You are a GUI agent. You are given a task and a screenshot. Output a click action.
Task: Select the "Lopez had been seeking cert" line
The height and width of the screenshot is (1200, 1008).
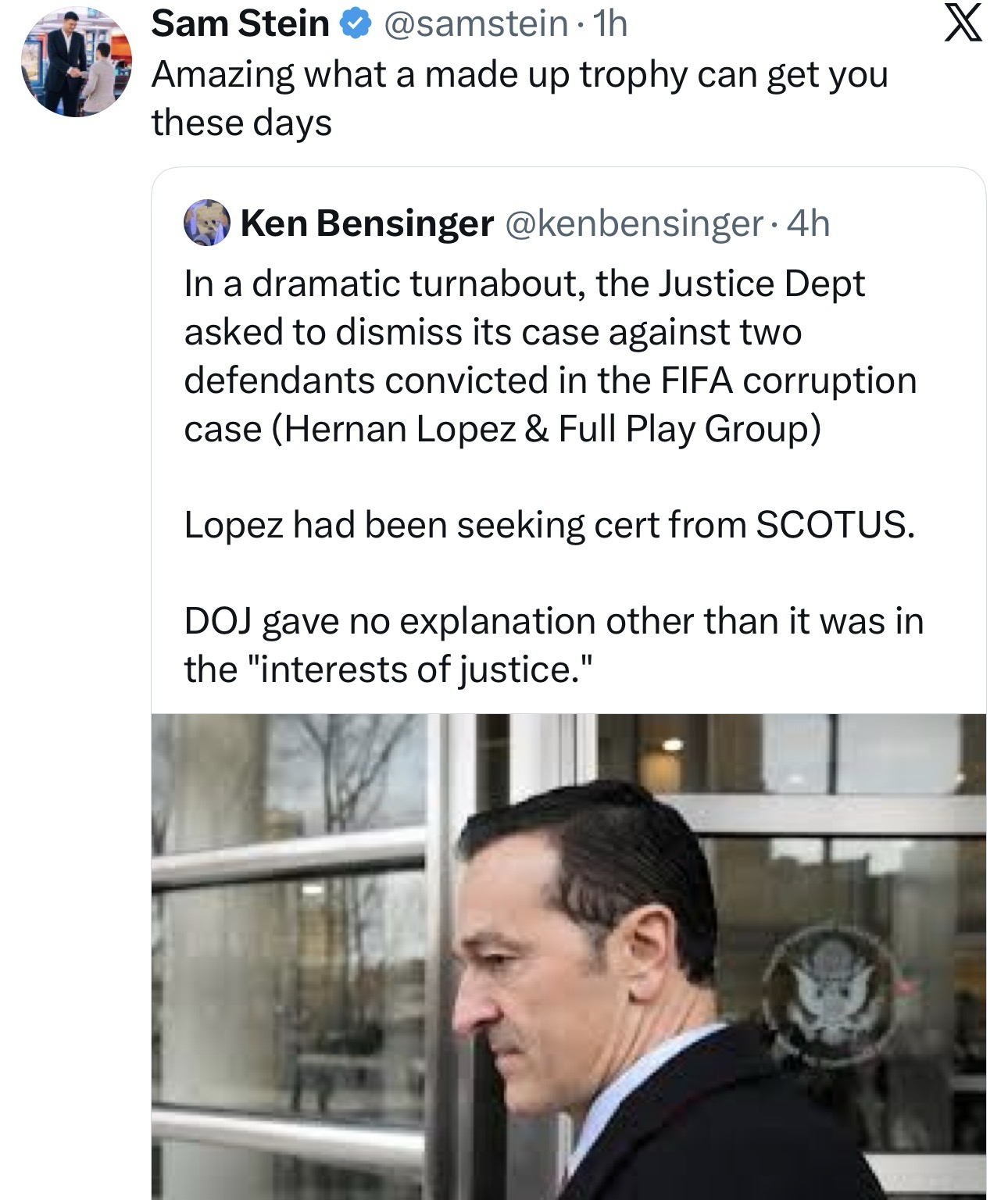(x=549, y=525)
